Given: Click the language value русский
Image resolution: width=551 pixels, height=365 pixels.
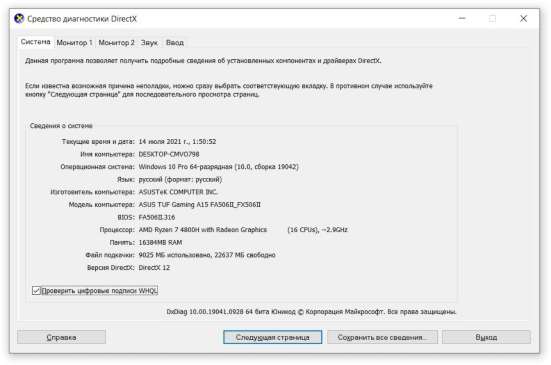Looking at the screenshot, I should pyautogui.click(x=180, y=180).
